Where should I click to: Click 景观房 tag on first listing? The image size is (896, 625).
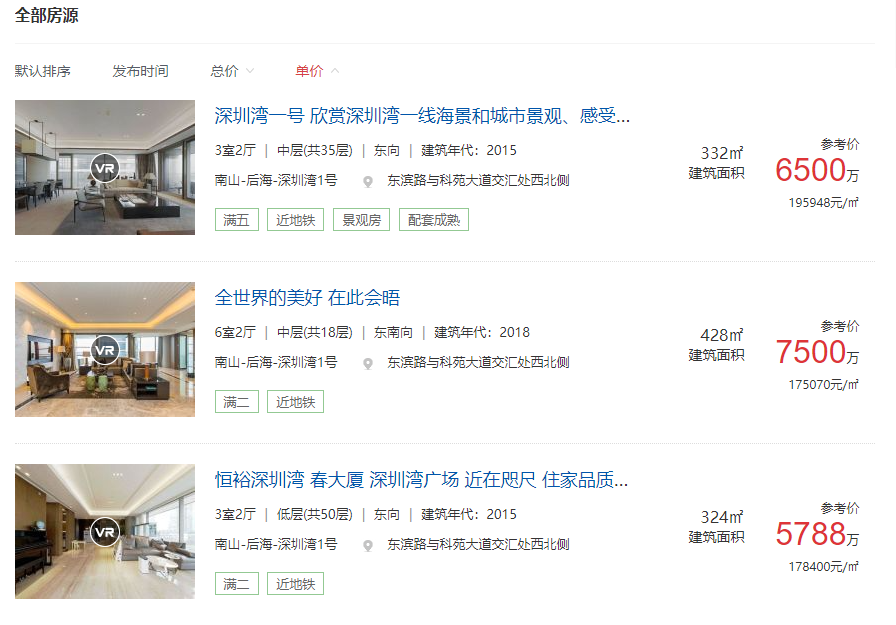click(361, 220)
